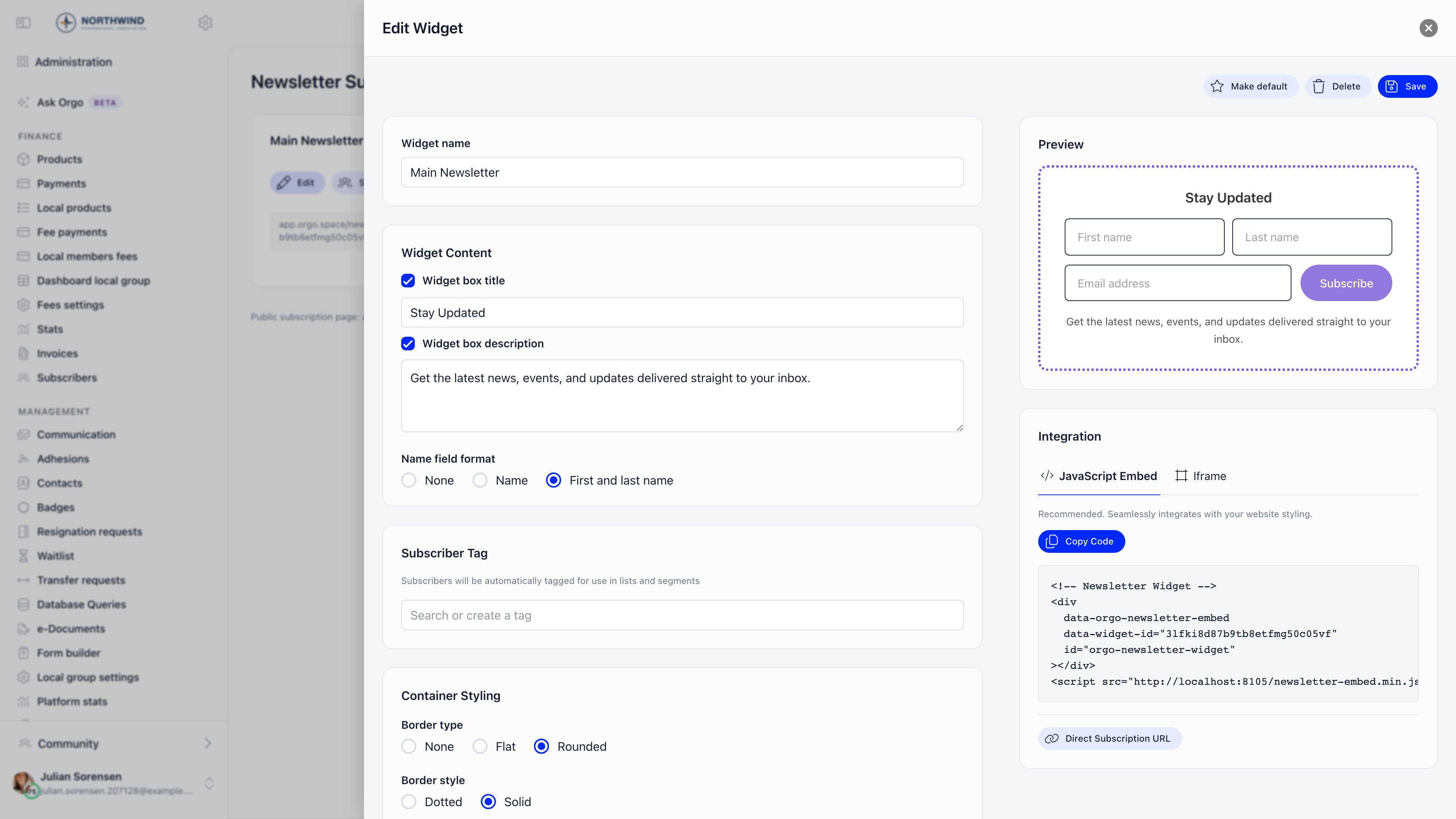This screenshot has height=819, width=1456.
Task: Select First and last name option
Action: click(x=553, y=480)
